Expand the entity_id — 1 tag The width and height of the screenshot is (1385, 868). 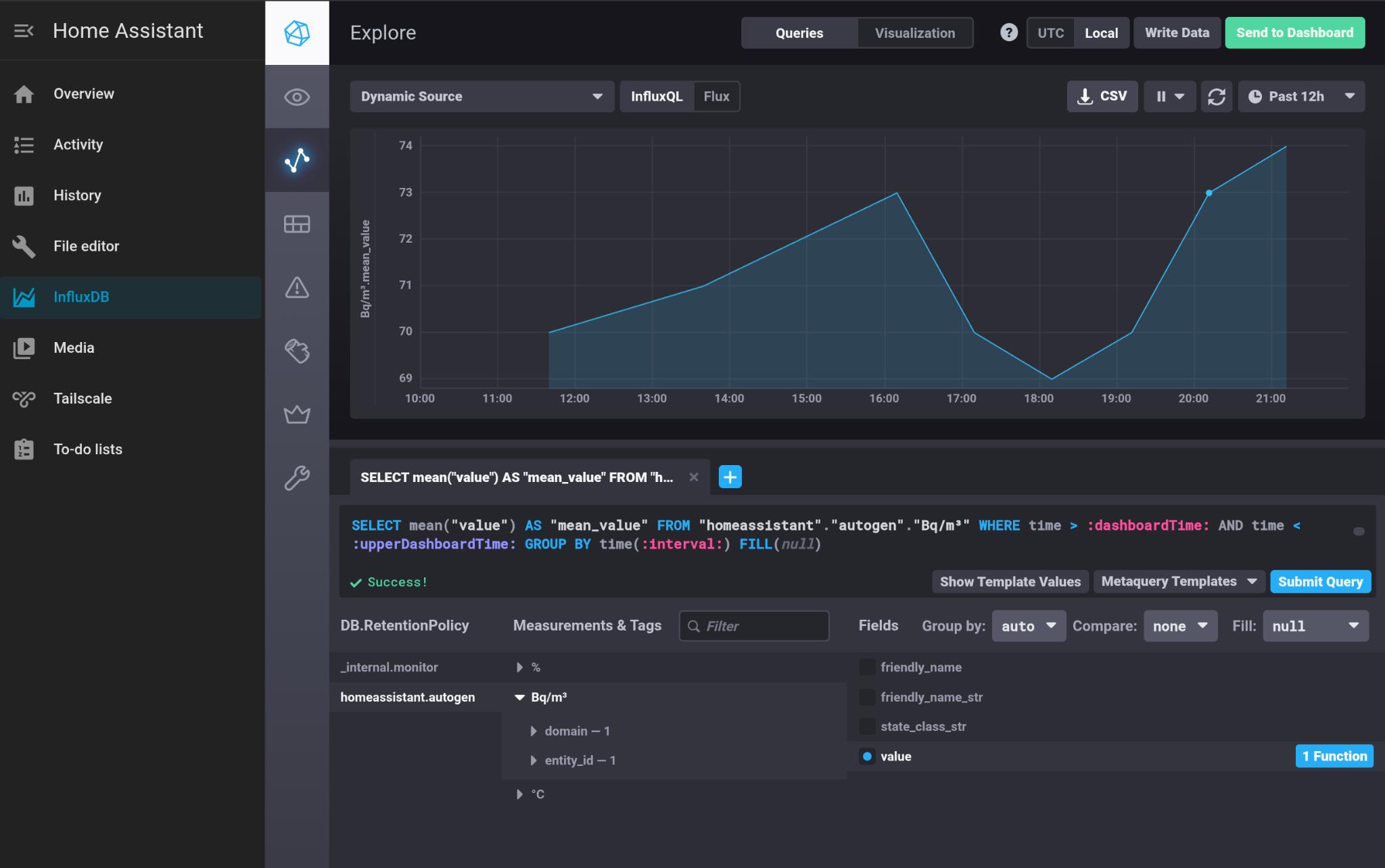pyautogui.click(x=534, y=761)
